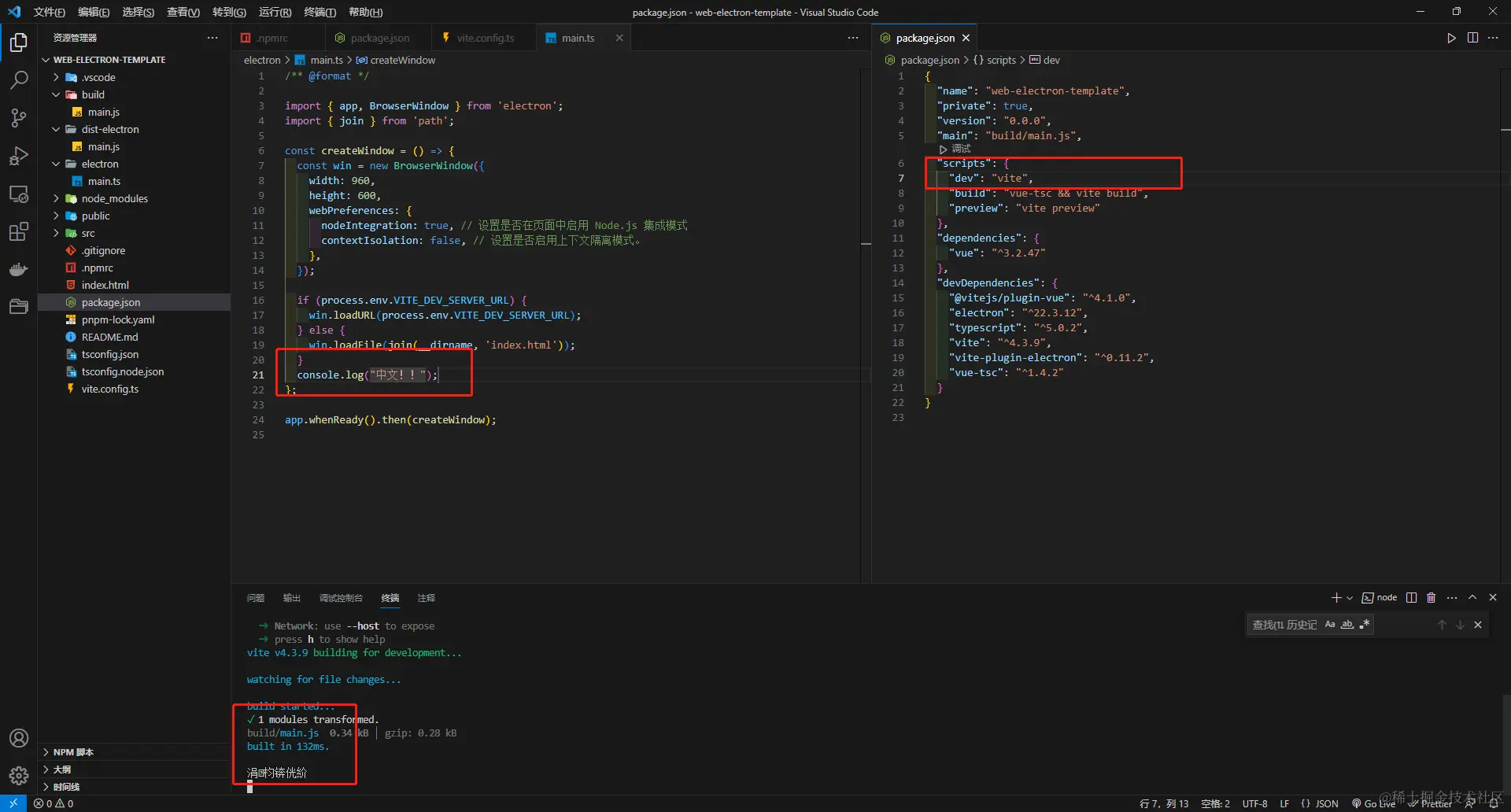This screenshot has height=812, width=1511.
Task: Split the editor to the right
Action: point(1472,38)
